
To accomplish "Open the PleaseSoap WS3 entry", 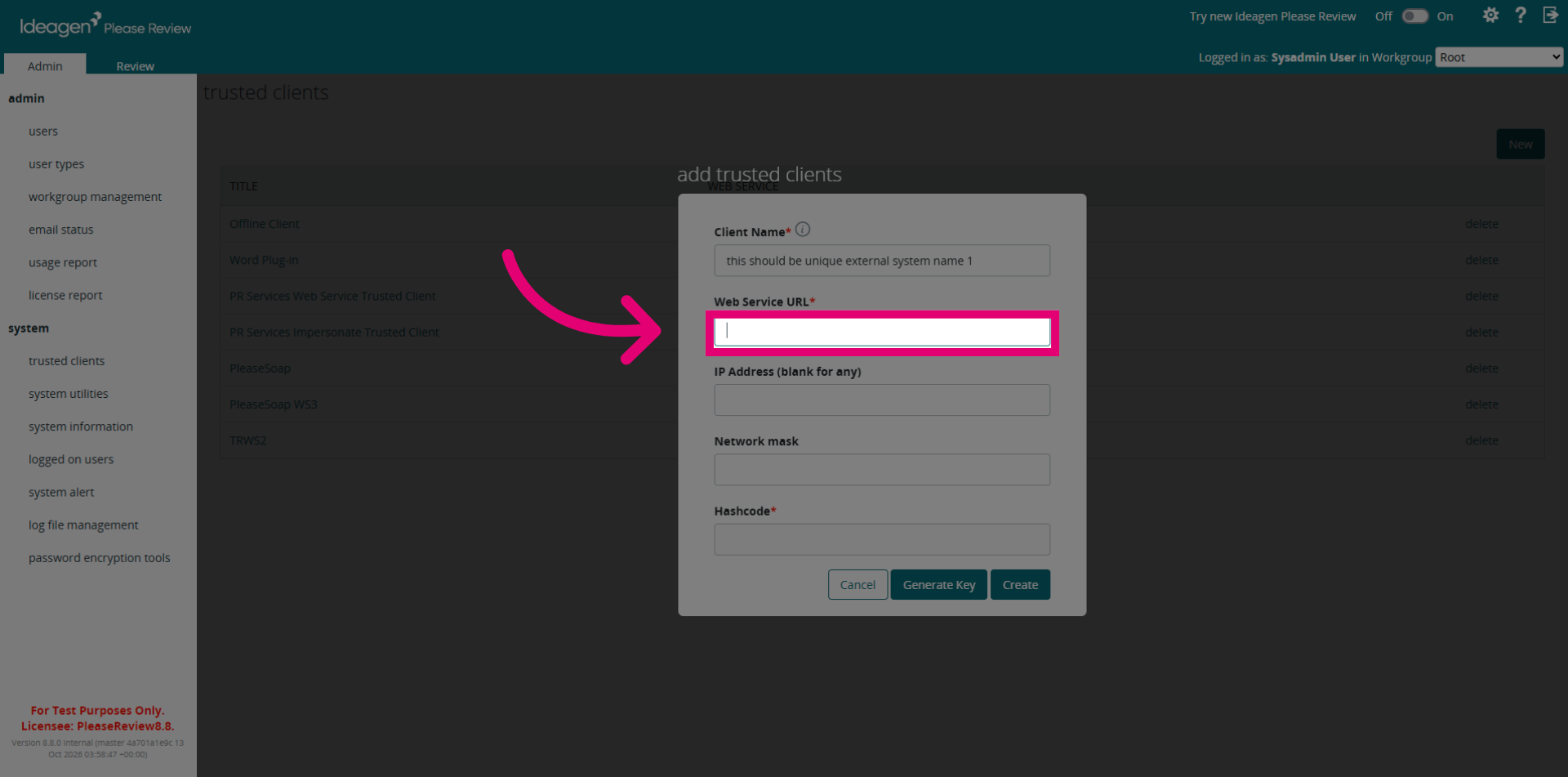I will 273,404.
